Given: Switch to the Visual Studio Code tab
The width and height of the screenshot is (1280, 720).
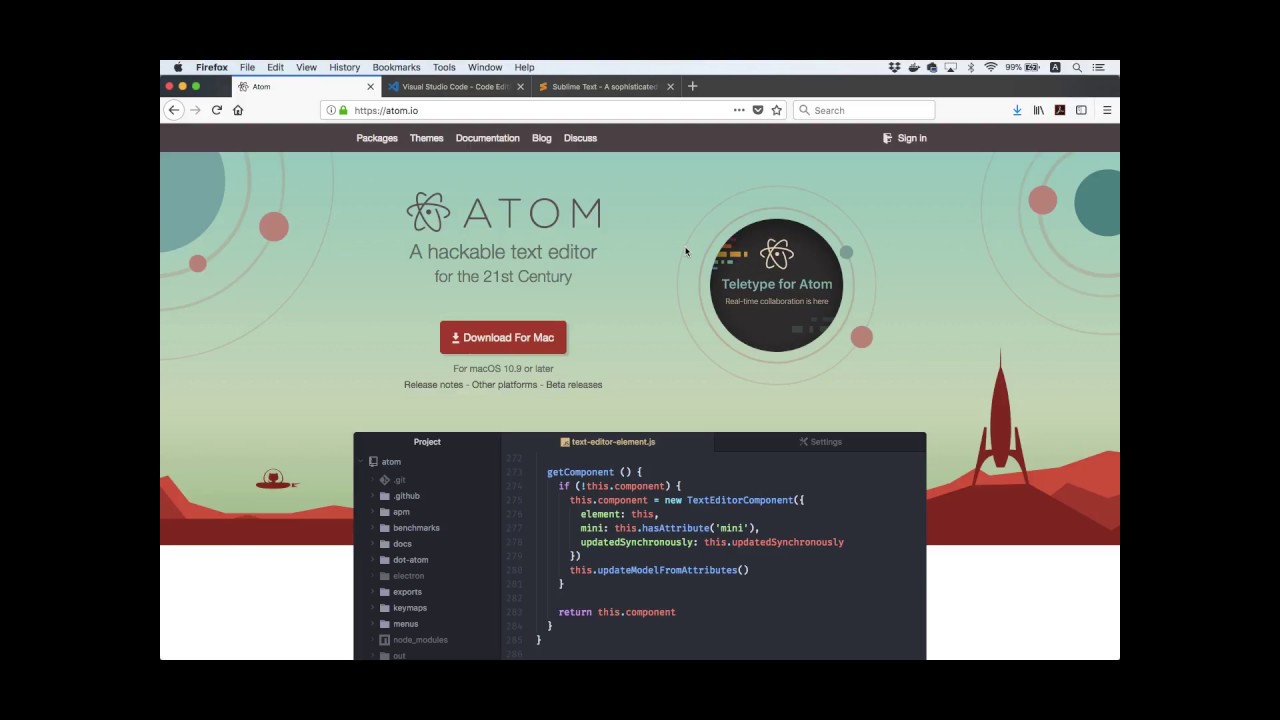Looking at the screenshot, I should click(456, 87).
